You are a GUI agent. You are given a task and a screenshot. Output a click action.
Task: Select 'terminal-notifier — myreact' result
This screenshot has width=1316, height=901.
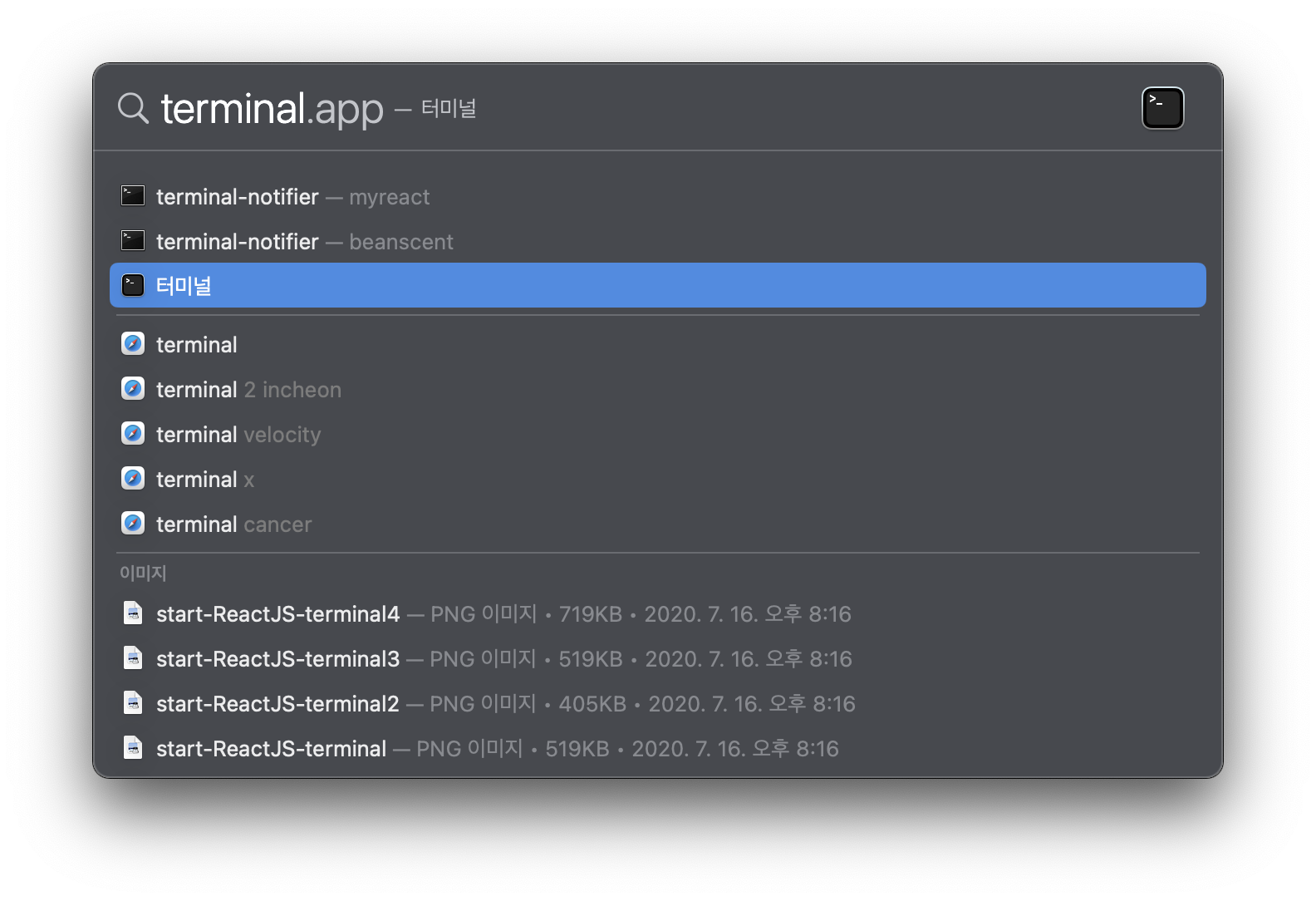(x=658, y=196)
